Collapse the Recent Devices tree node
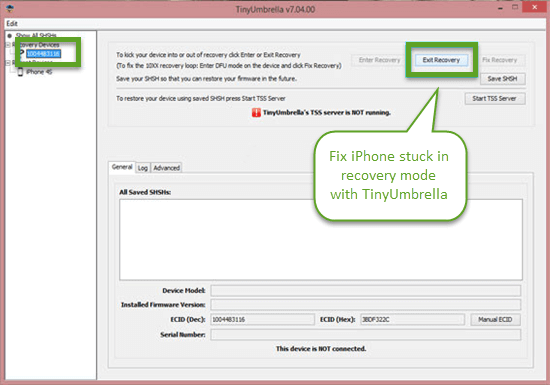 click(8, 63)
